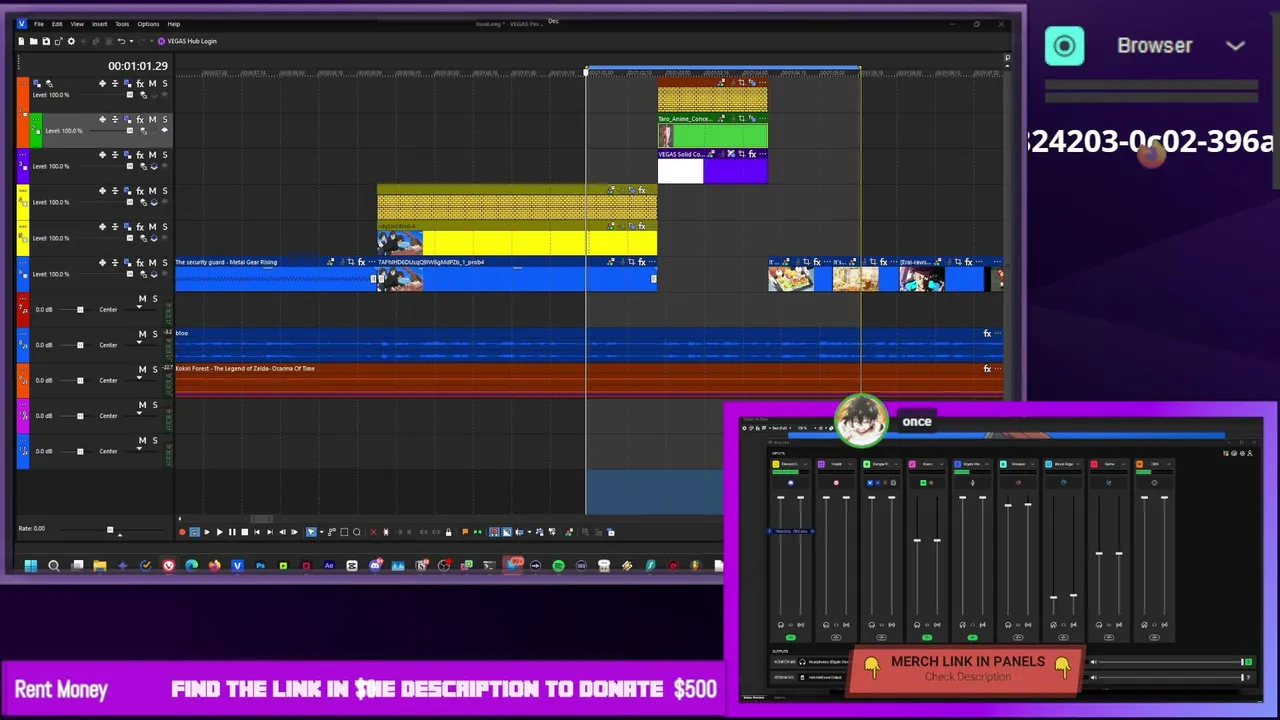
Task: Select the Envelope Edit tool
Action: pyautogui.click(x=332, y=532)
